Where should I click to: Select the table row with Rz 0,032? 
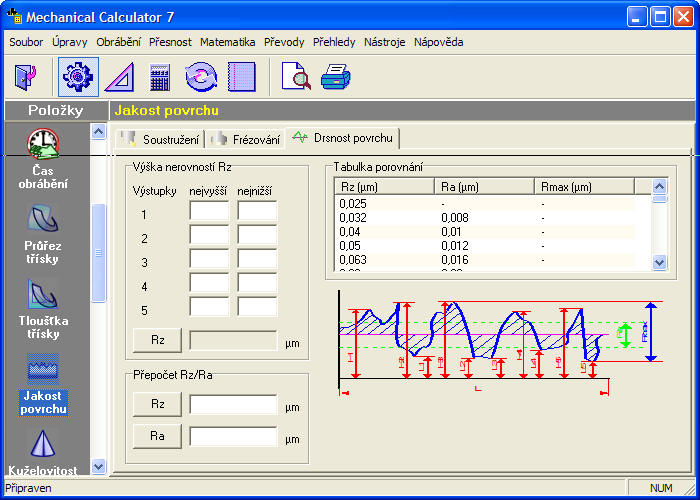(485, 218)
